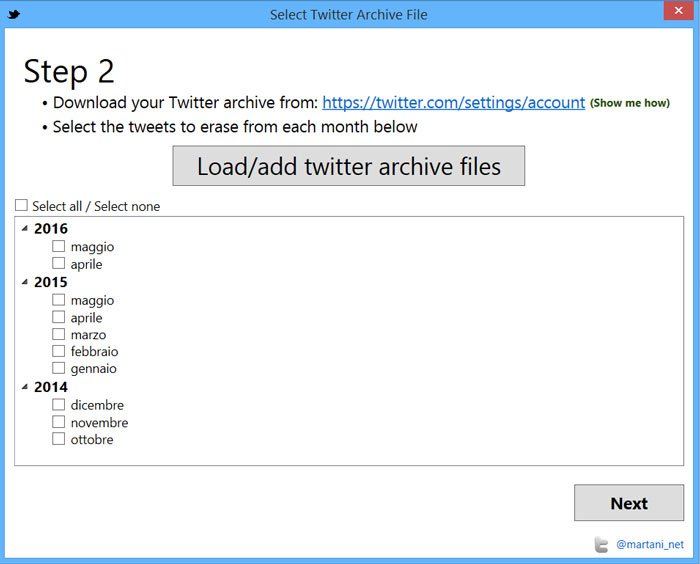Open the twitter.com/settings/account link
Screen dimensions: 700x564
point(454,103)
